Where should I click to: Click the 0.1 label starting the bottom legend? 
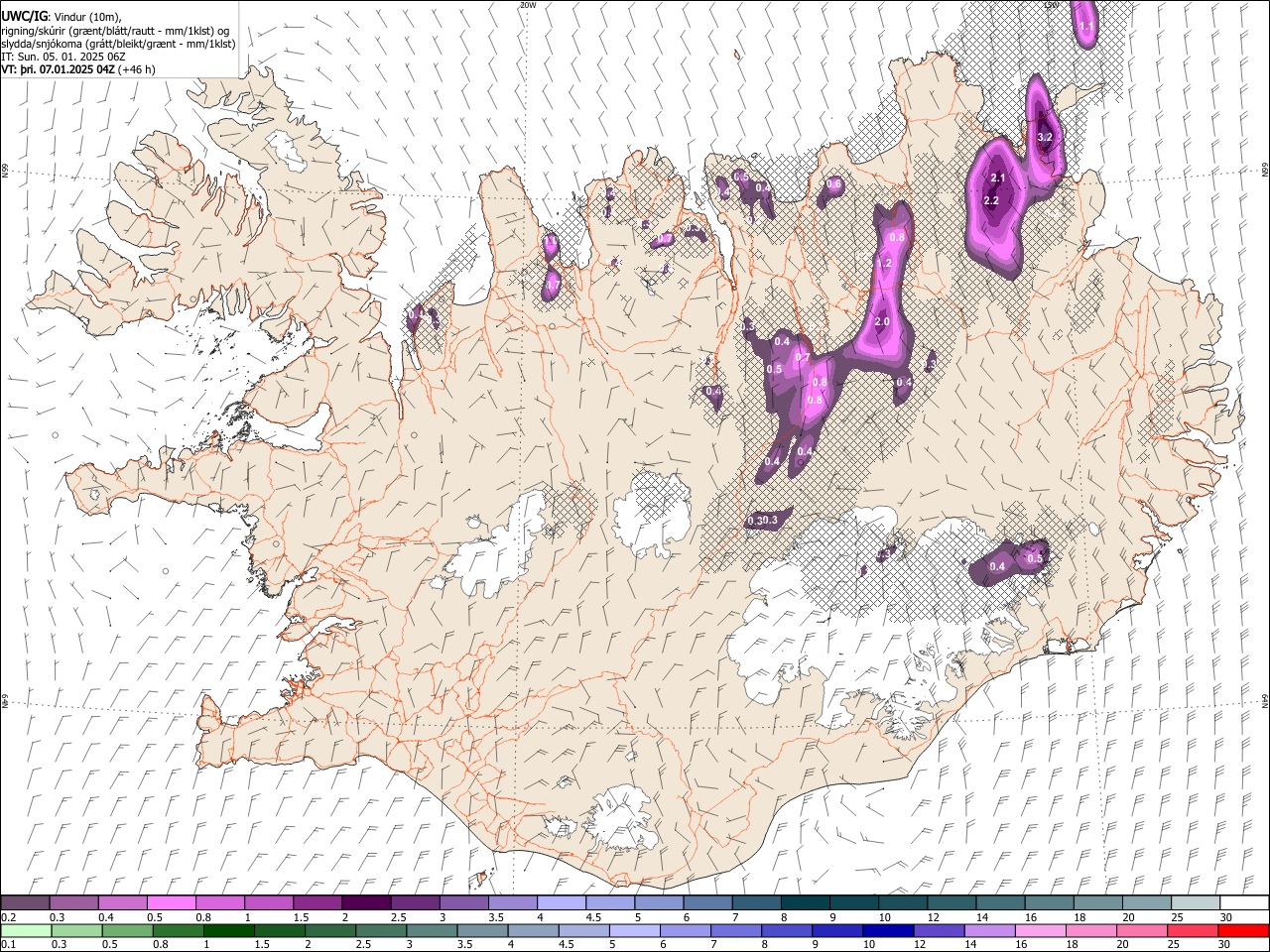coord(9,944)
